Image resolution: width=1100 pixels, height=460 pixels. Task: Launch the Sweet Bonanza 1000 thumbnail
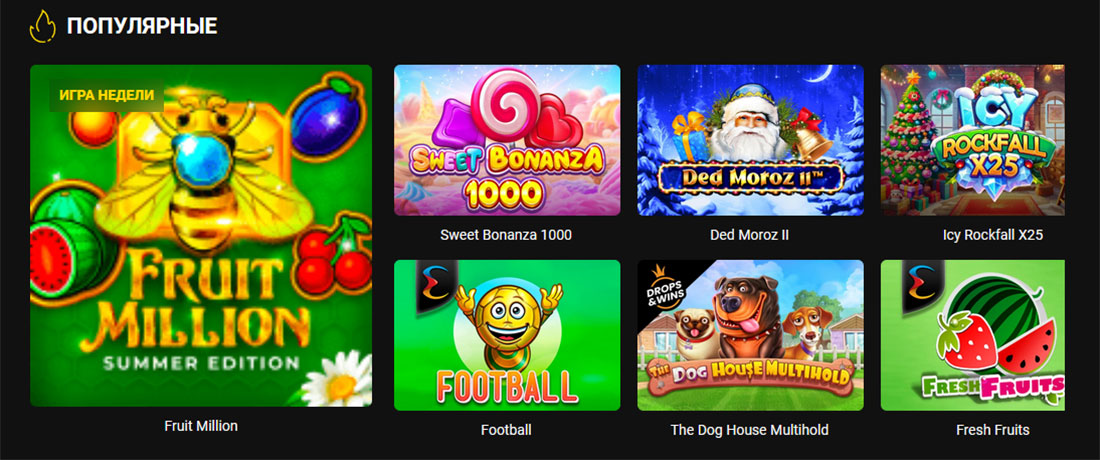[507, 140]
